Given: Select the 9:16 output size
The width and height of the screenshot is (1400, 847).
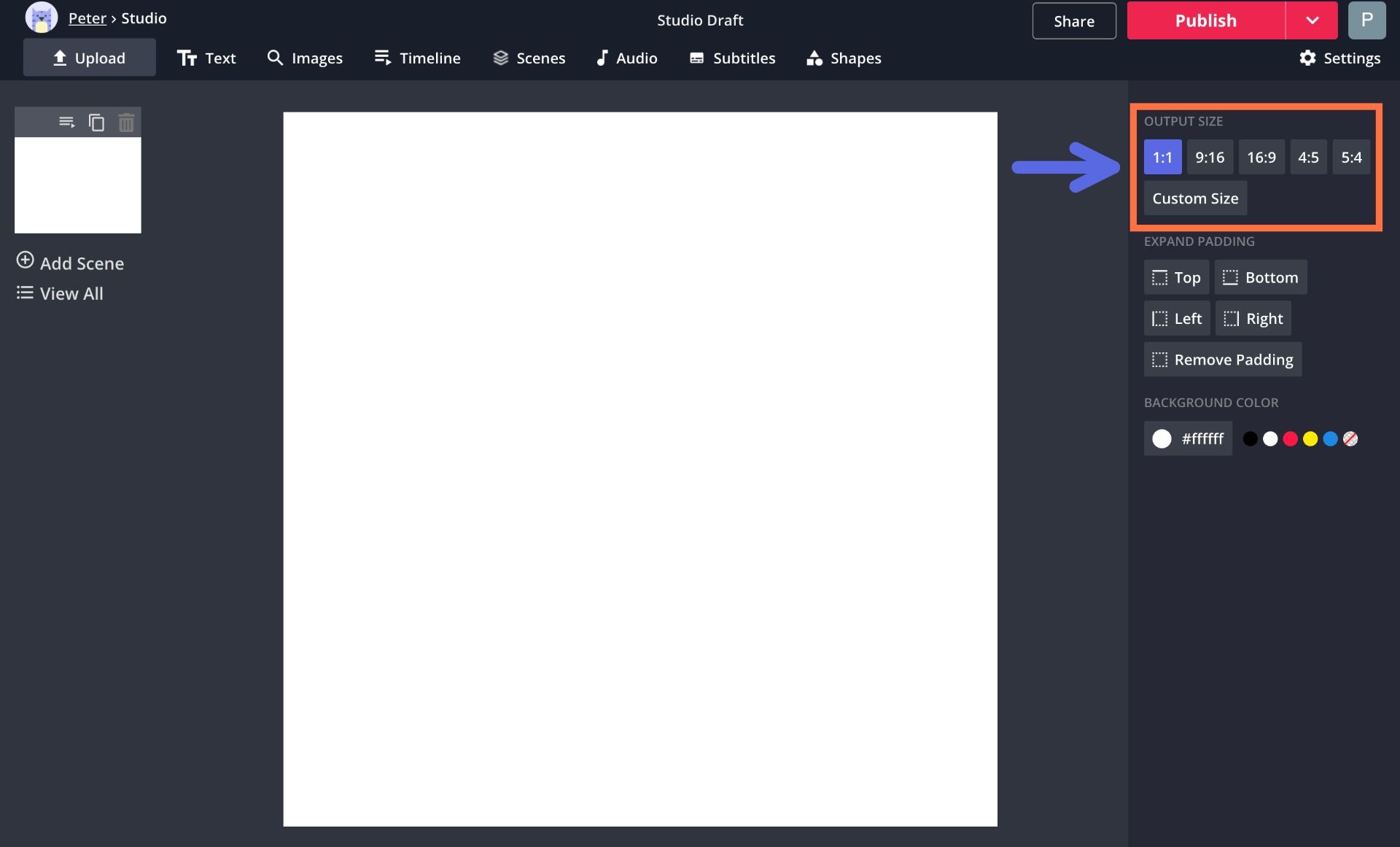Looking at the screenshot, I should [1210, 157].
